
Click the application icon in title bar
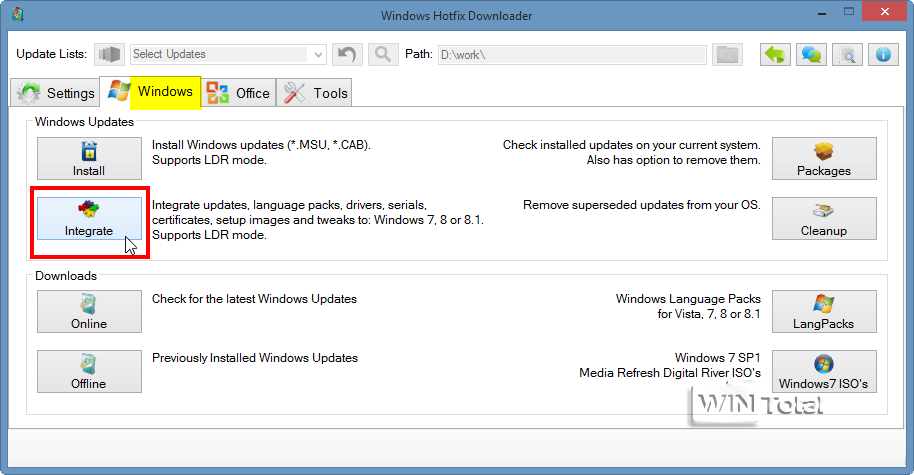(x=17, y=15)
